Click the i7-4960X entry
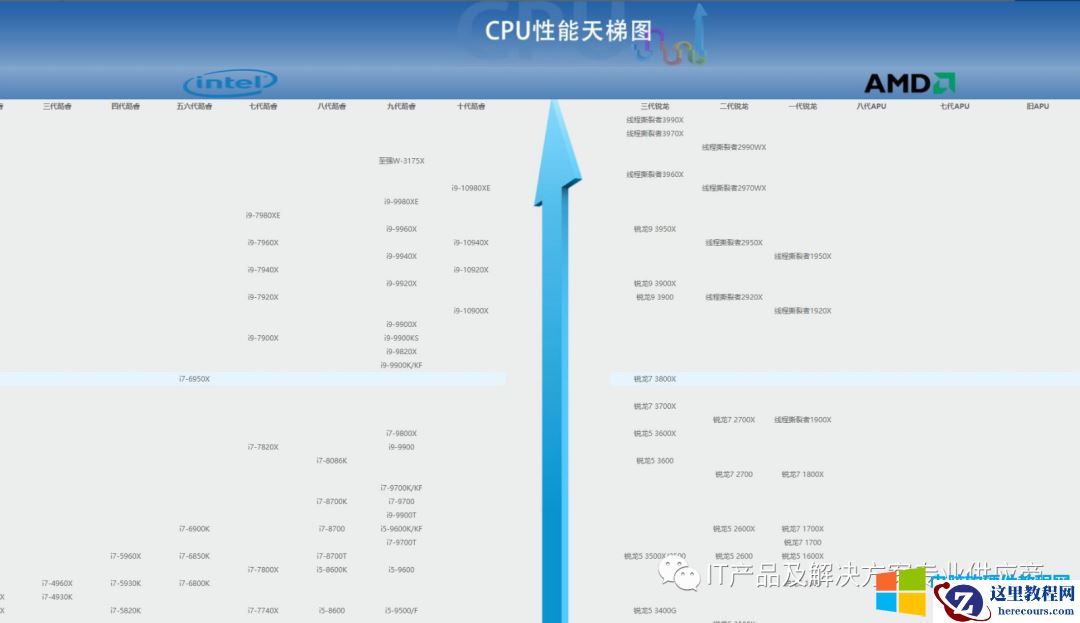The width and height of the screenshot is (1080, 623). 57,584
